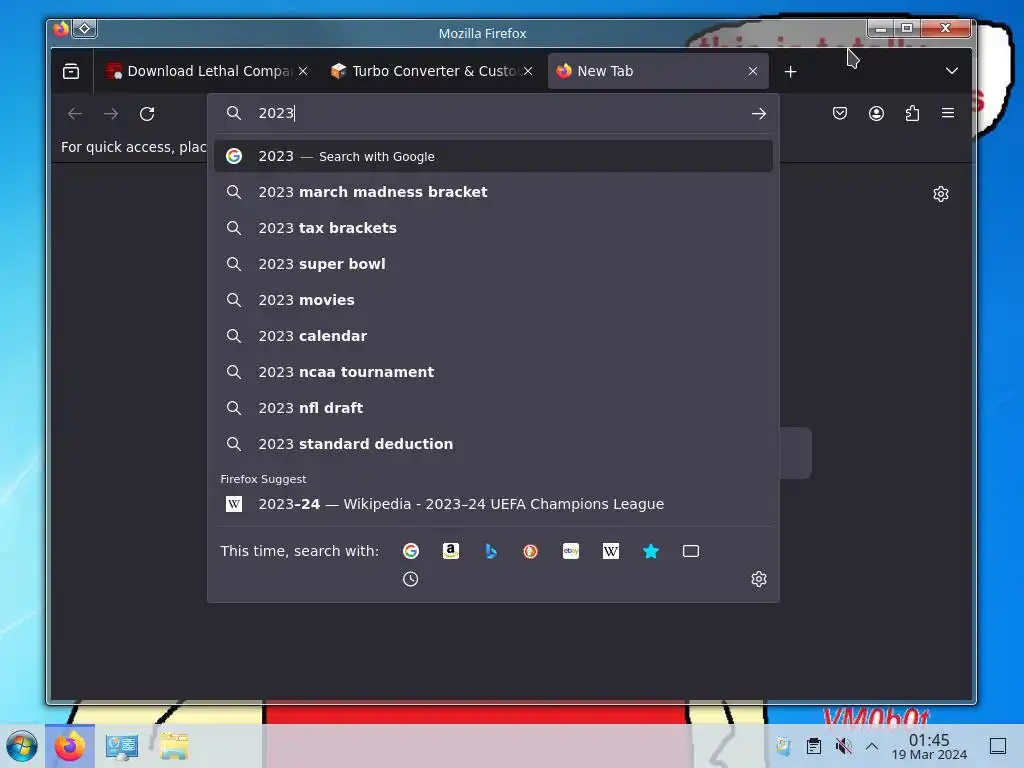Click into the address bar text field
The image size is (1024, 768).
496,114
